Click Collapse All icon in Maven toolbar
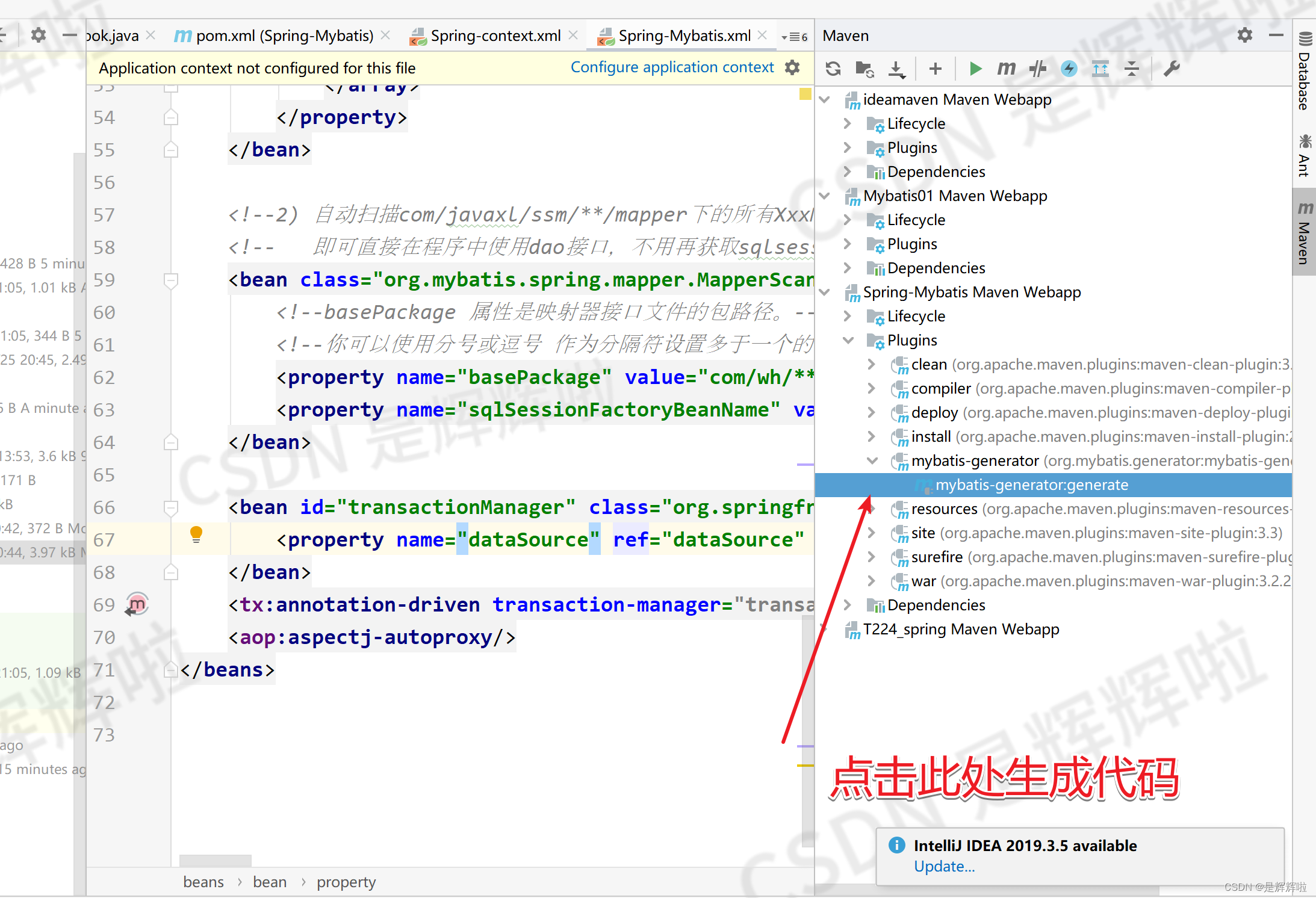1316x898 pixels. [x=1132, y=69]
